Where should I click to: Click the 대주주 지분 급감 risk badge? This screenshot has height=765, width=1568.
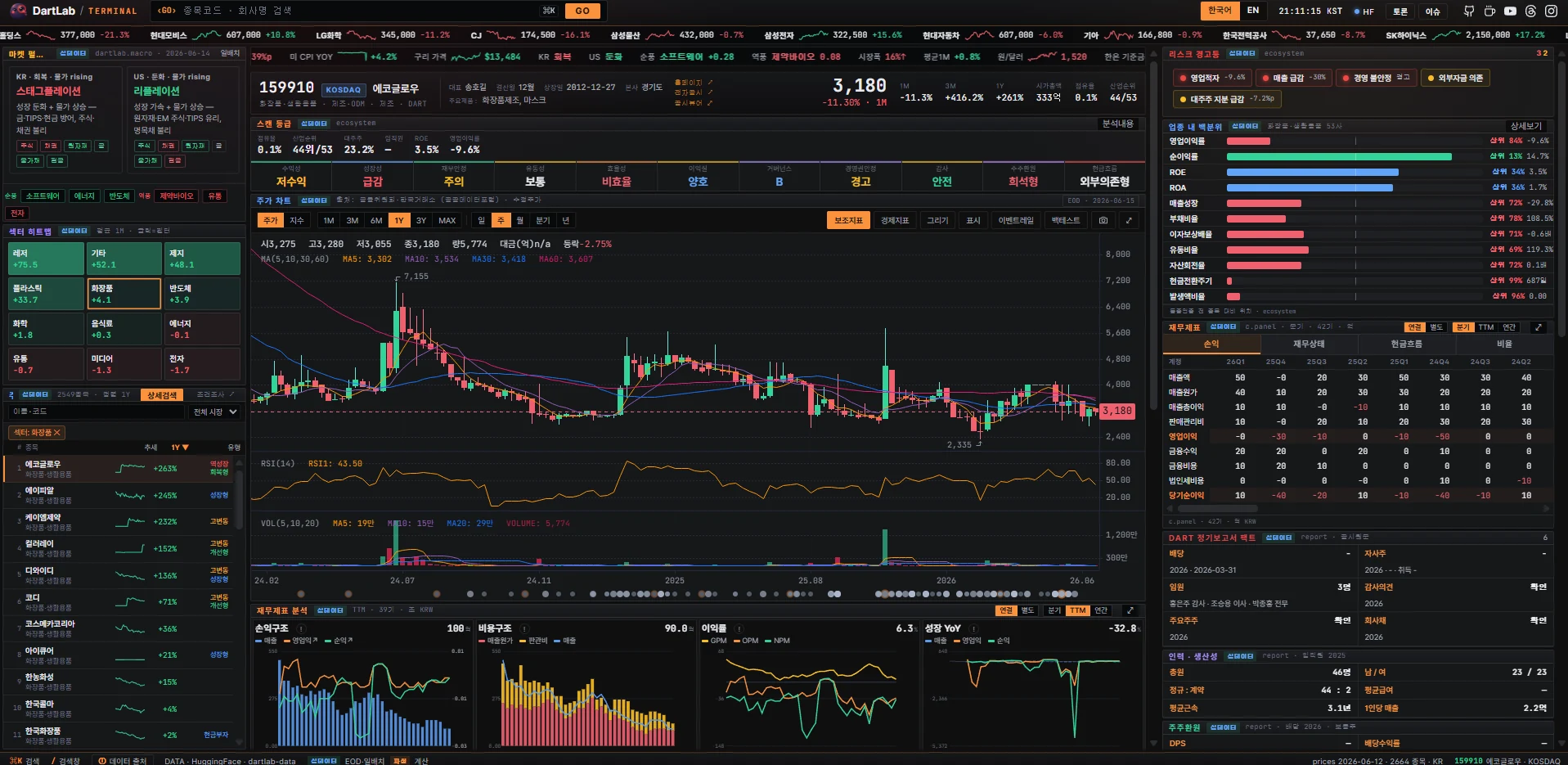(1227, 99)
